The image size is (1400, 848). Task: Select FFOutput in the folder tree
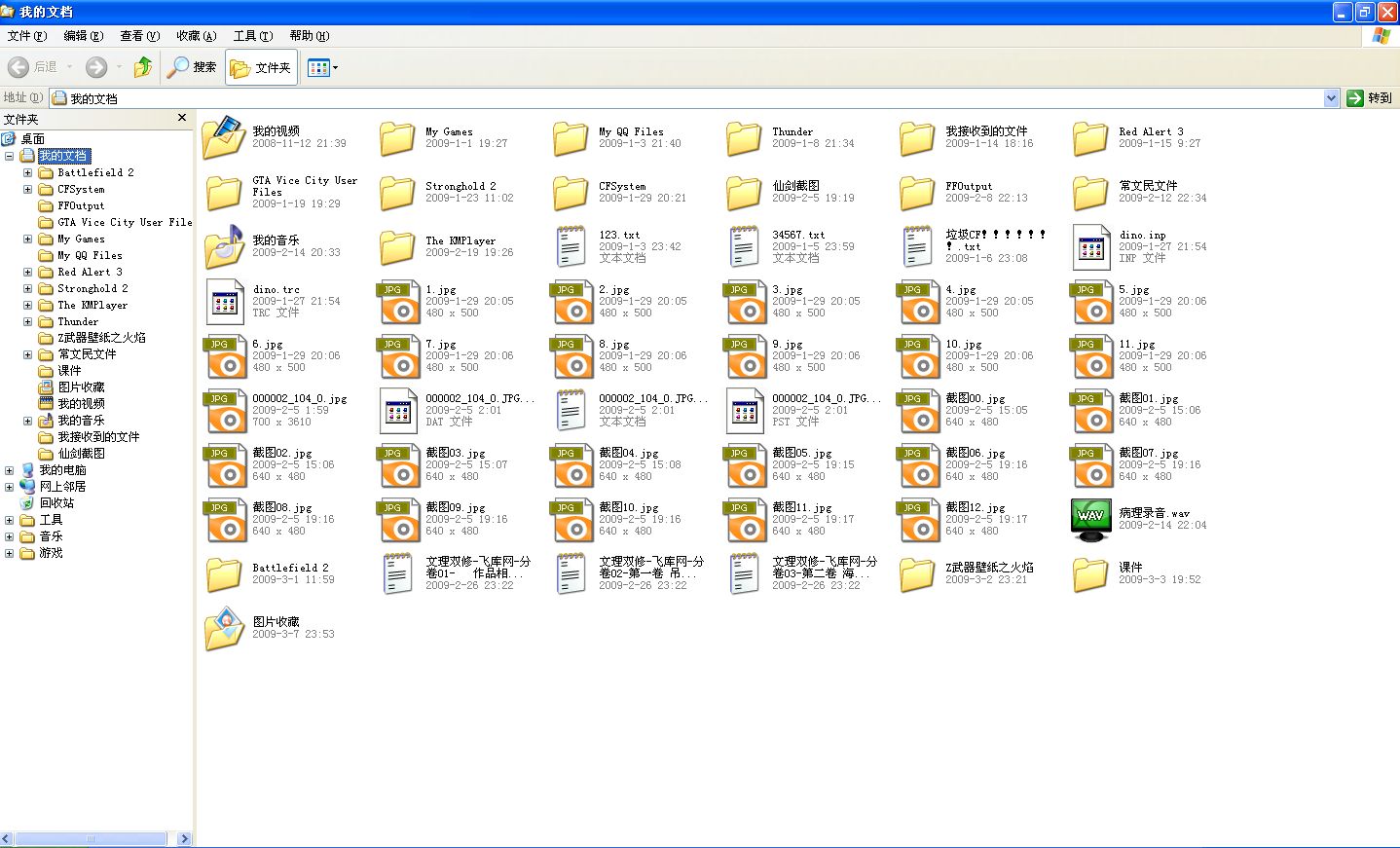(81, 205)
